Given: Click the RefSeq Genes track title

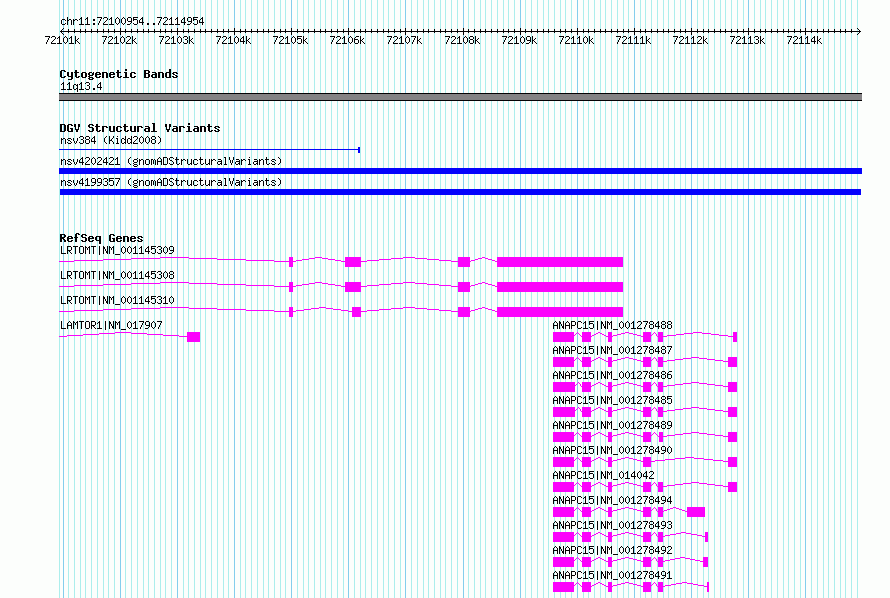Looking at the screenshot, I should coord(102,238).
